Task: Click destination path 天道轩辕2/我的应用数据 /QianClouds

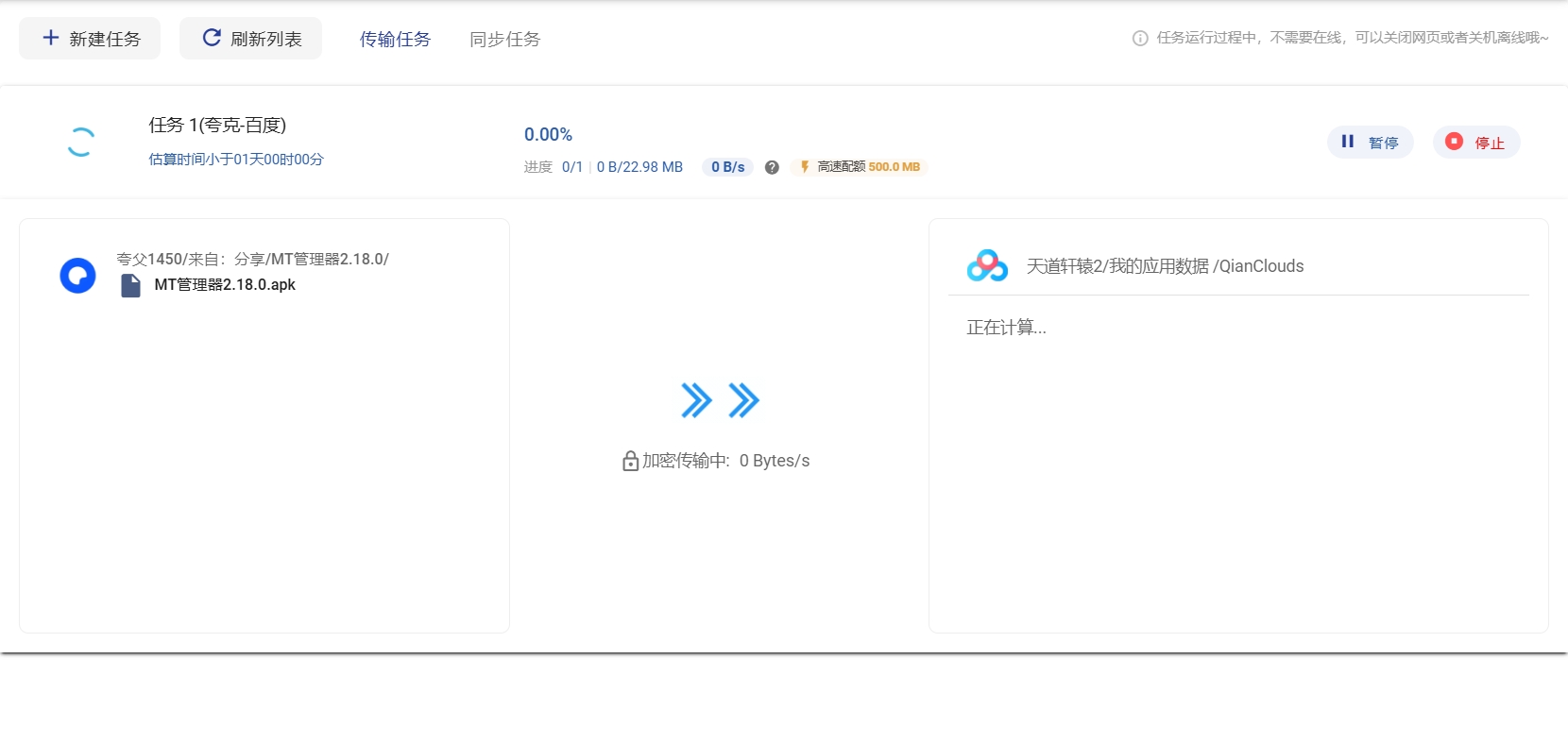Action: tap(1165, 266)
